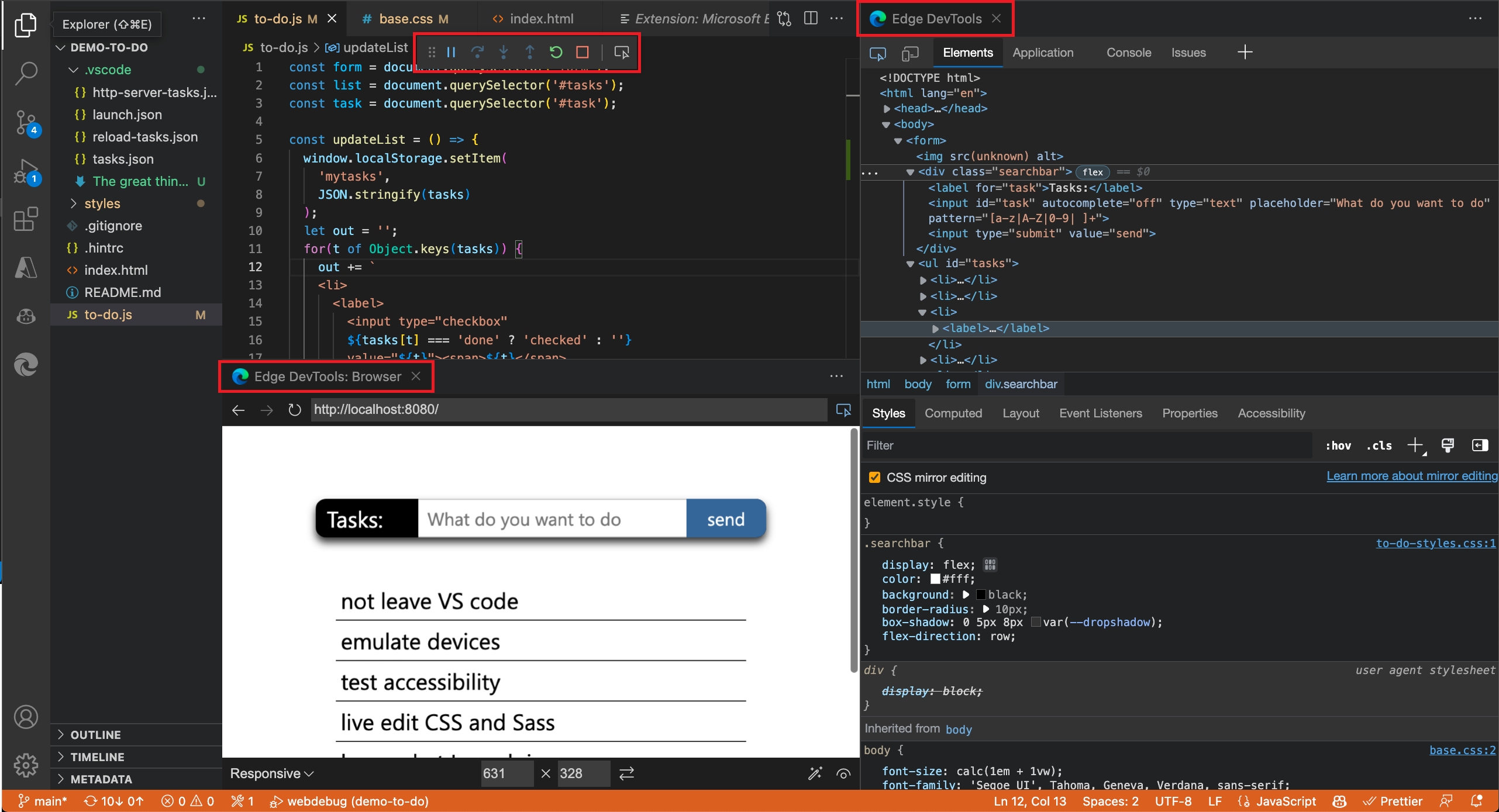Switch to the Application tab in DevTools
This screenshot has width=1499, height=812.
point(1045,52)
